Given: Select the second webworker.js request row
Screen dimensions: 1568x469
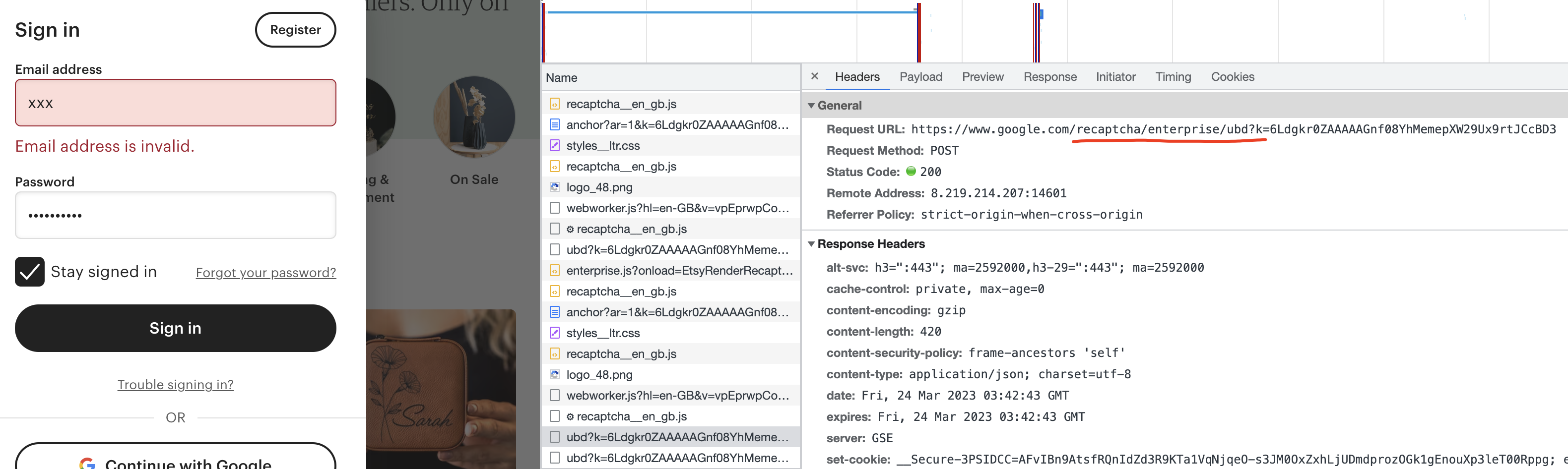Looking at the screenshot, I should (x=671, y=396).
